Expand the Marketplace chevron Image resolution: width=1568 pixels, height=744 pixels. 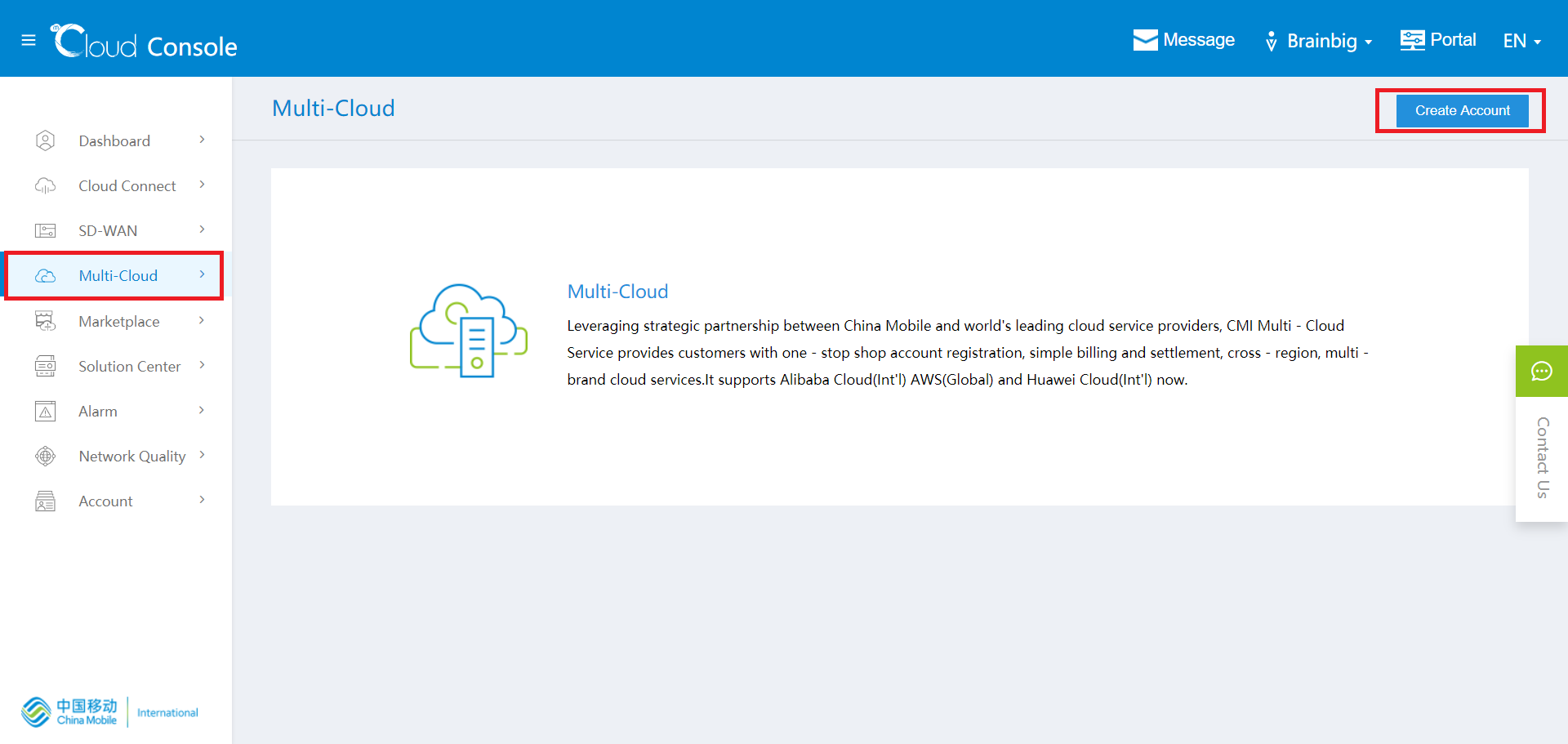pyautogui.click(x=202, y=320)
